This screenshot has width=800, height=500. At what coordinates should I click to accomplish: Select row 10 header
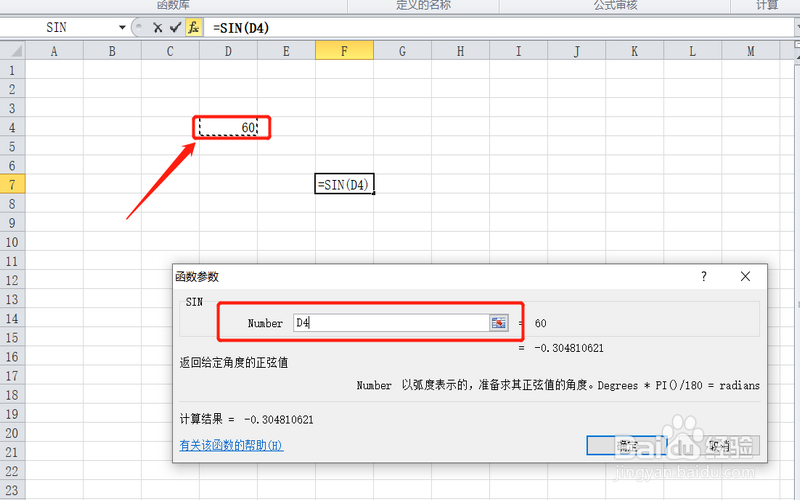(x=12, y=242)
